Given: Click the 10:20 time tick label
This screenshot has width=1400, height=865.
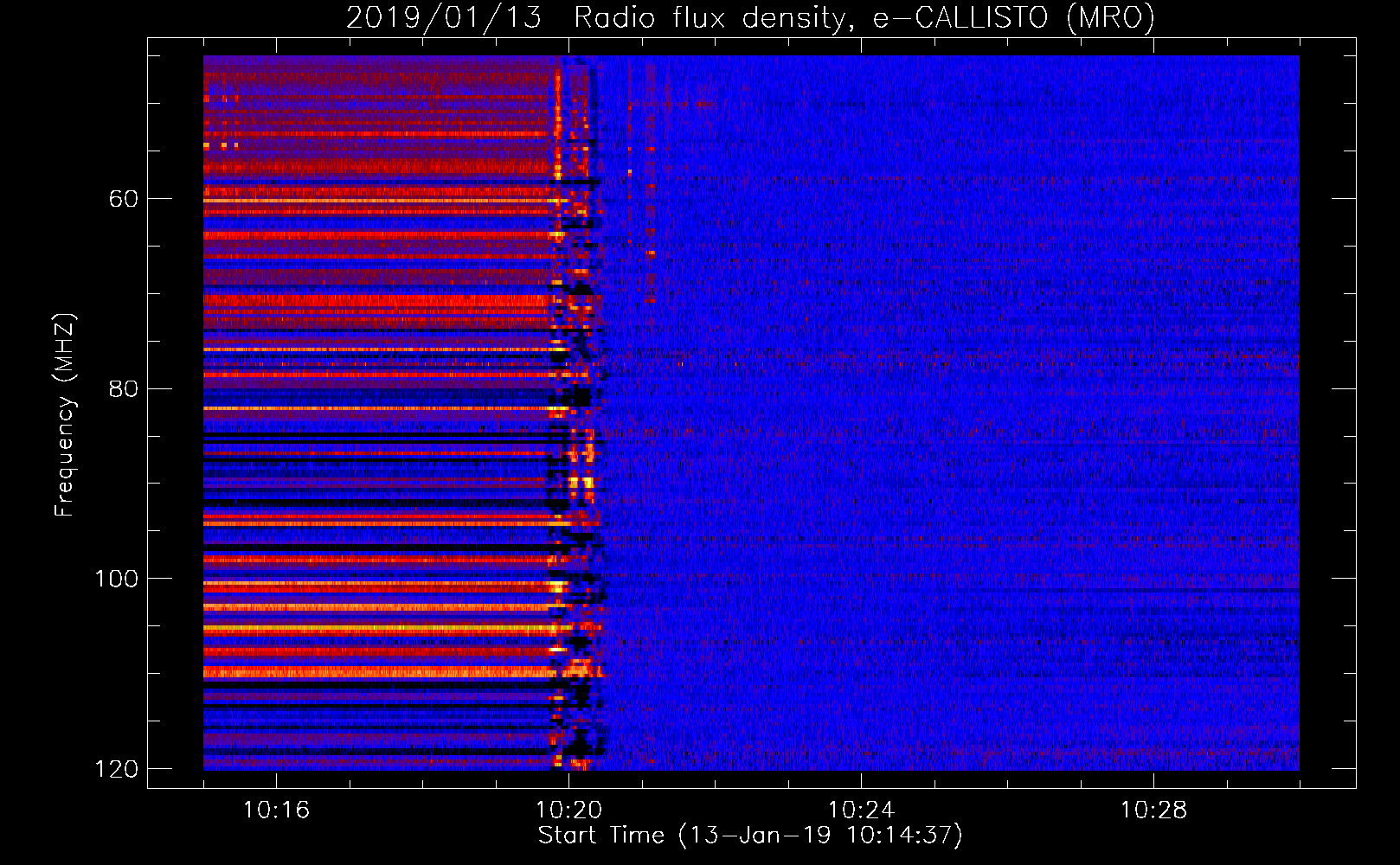Looking at the screenshot, I should (x=568, y=811).
